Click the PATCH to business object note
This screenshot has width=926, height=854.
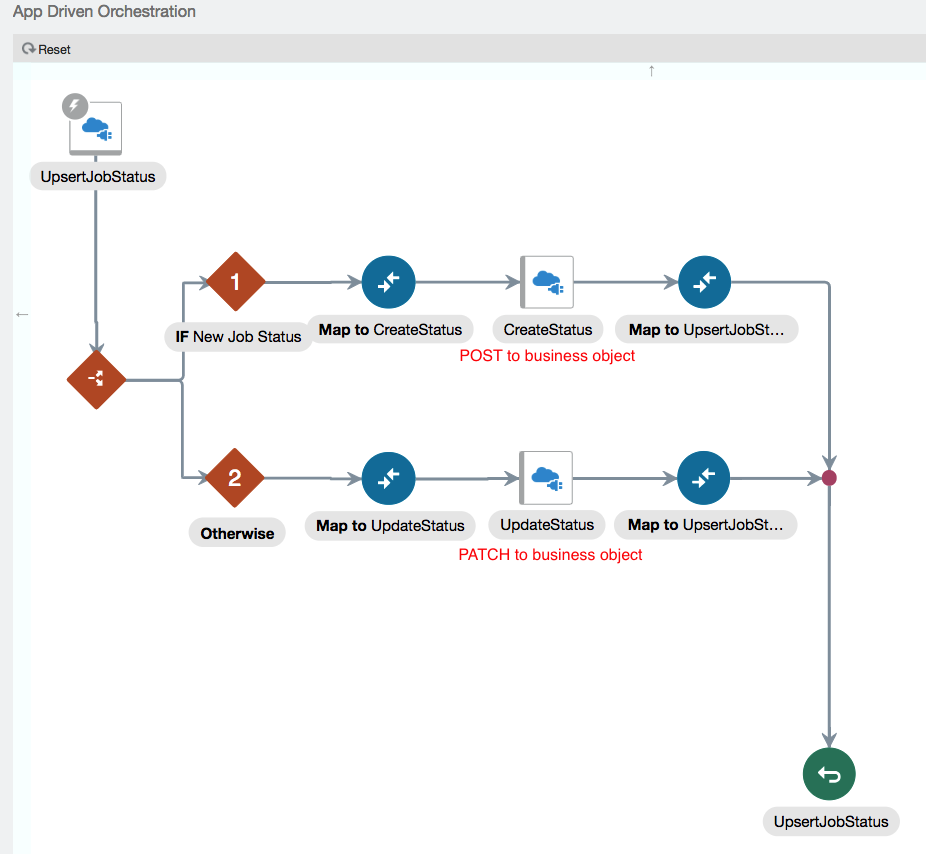(x=550, y=554)
